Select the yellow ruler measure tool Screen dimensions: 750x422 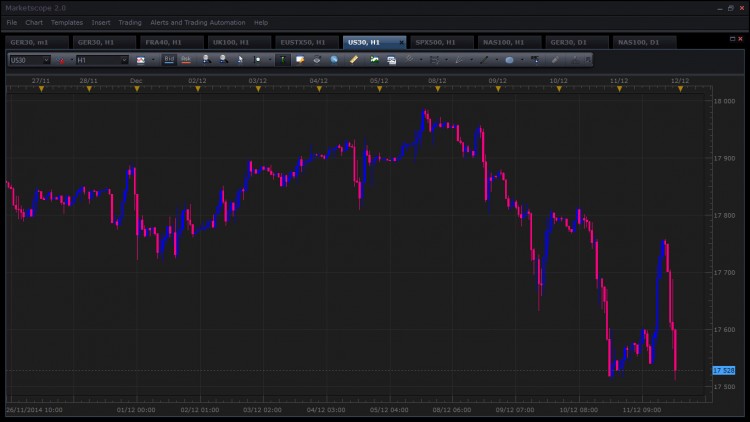click(353, 60)
